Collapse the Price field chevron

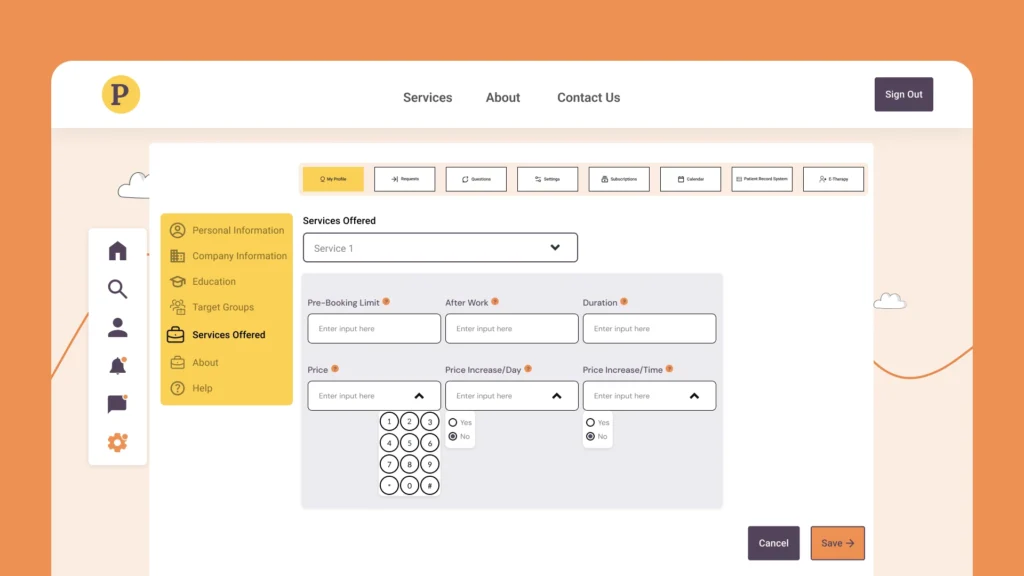[419, 396]
